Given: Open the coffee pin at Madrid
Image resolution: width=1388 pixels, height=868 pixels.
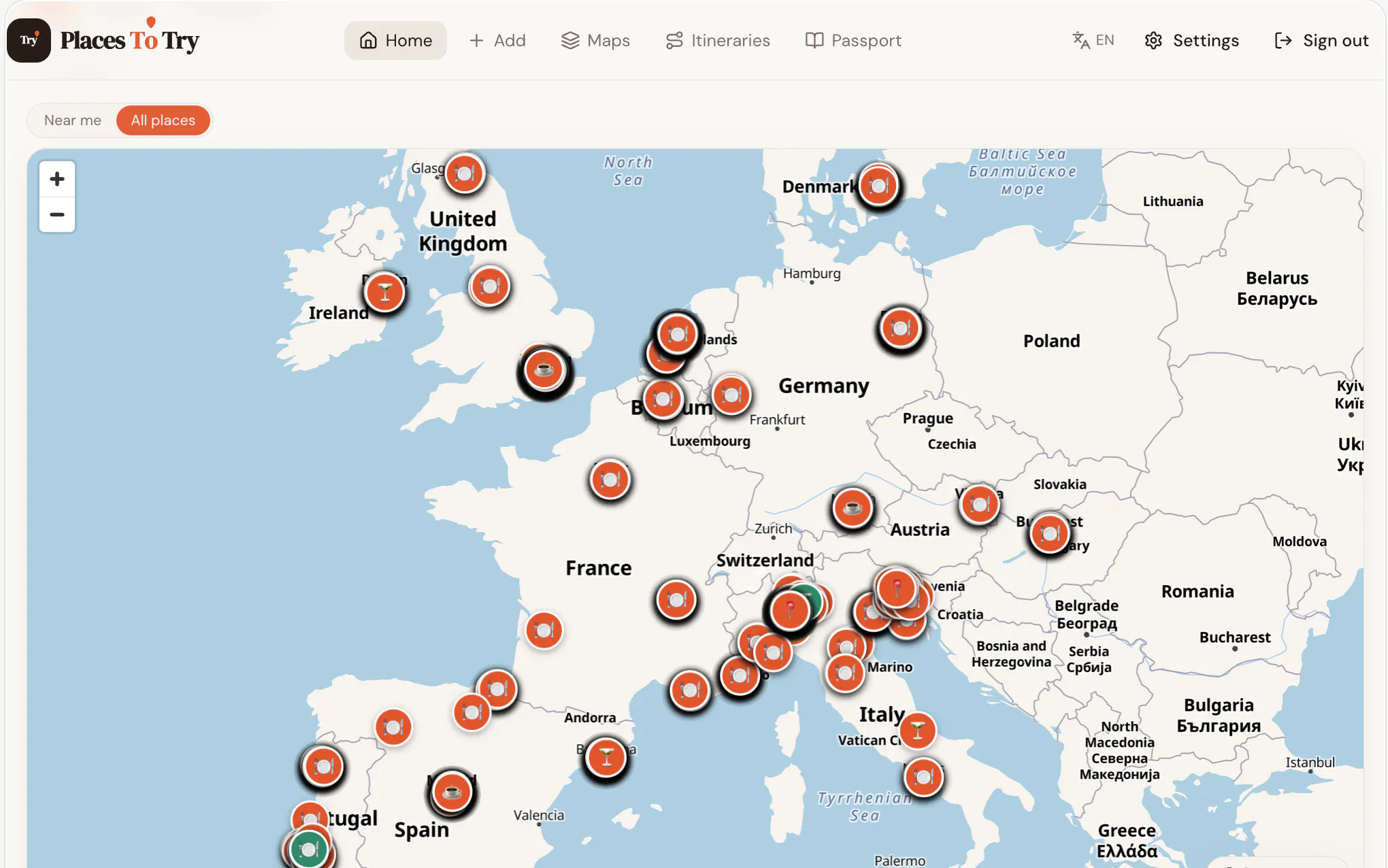Looking at the screenshot, I should [452, 791].
